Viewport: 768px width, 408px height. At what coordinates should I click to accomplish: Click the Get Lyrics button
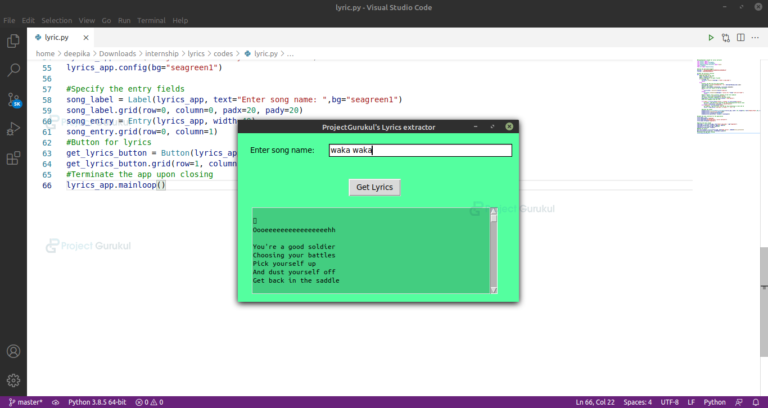click(x=375, y=187)
